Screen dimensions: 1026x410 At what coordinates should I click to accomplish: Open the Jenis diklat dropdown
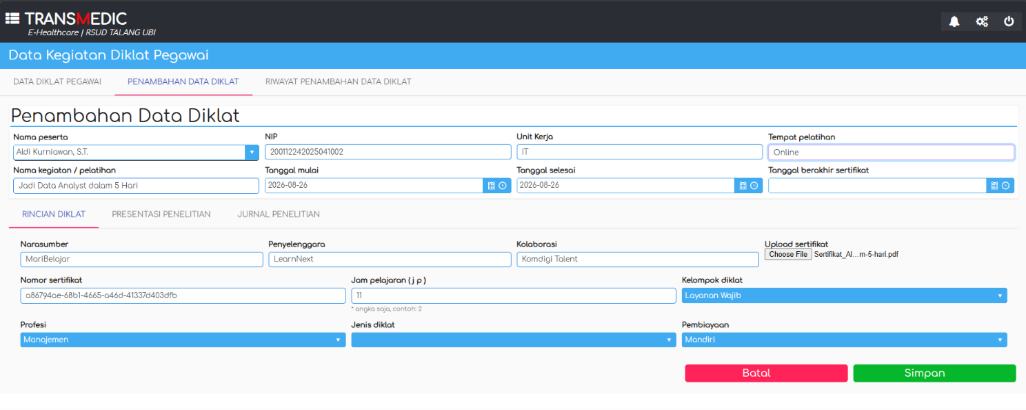pos(513,340)
